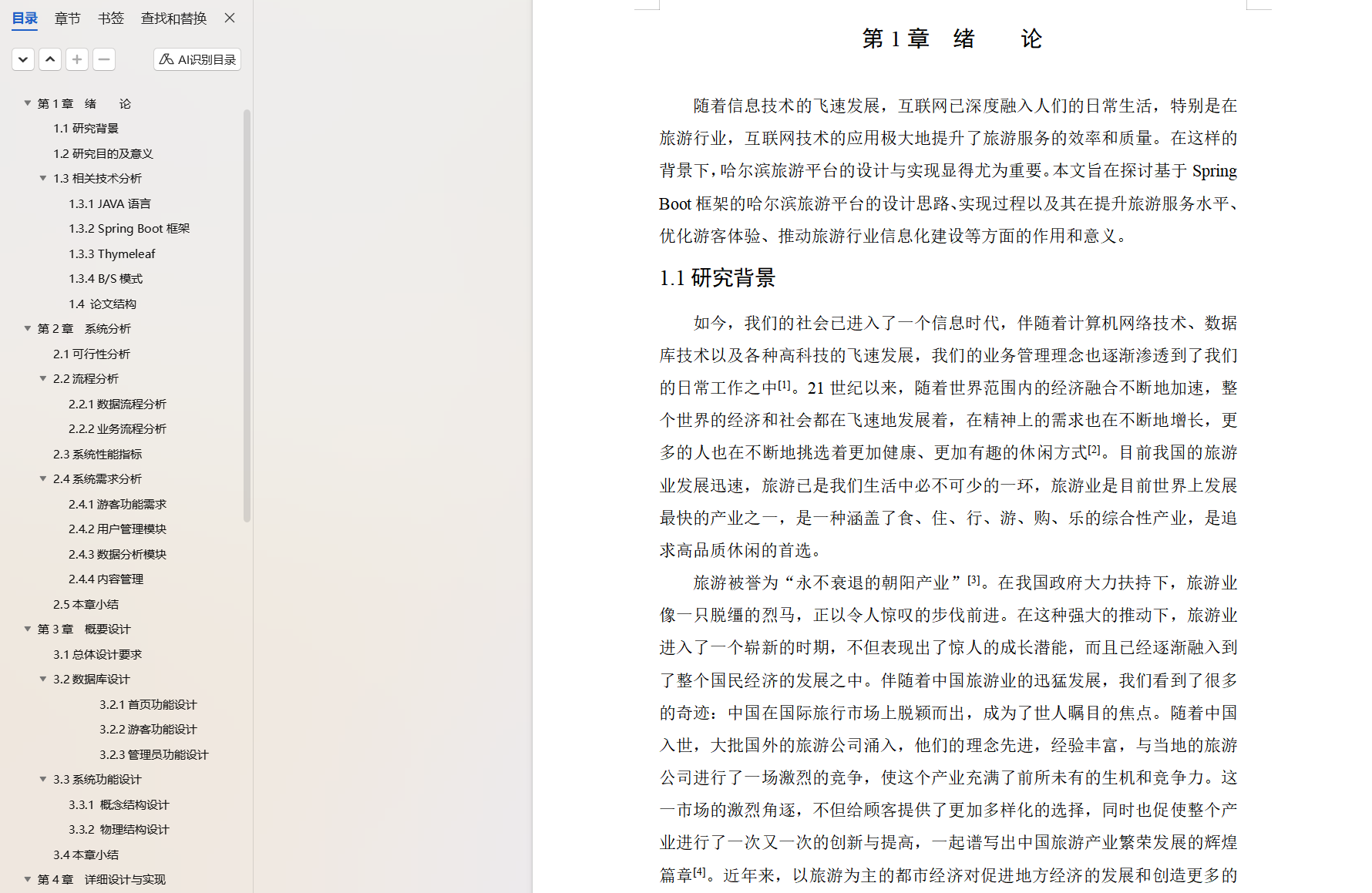Click the citation marker [4] in text

coord(699,871)
